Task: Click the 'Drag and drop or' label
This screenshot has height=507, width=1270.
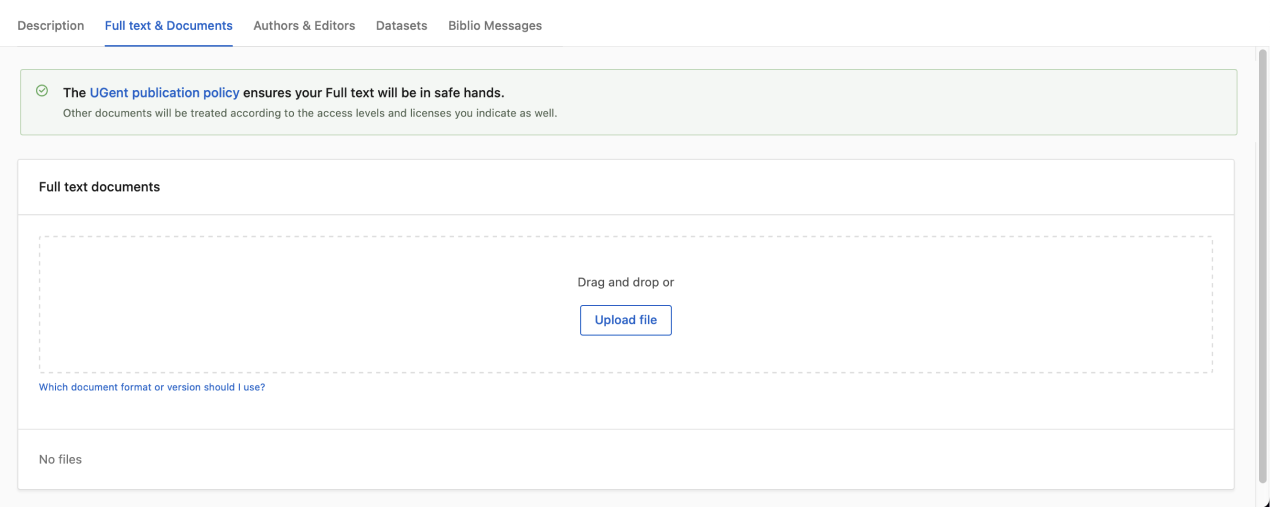Action: pos(626,282)
